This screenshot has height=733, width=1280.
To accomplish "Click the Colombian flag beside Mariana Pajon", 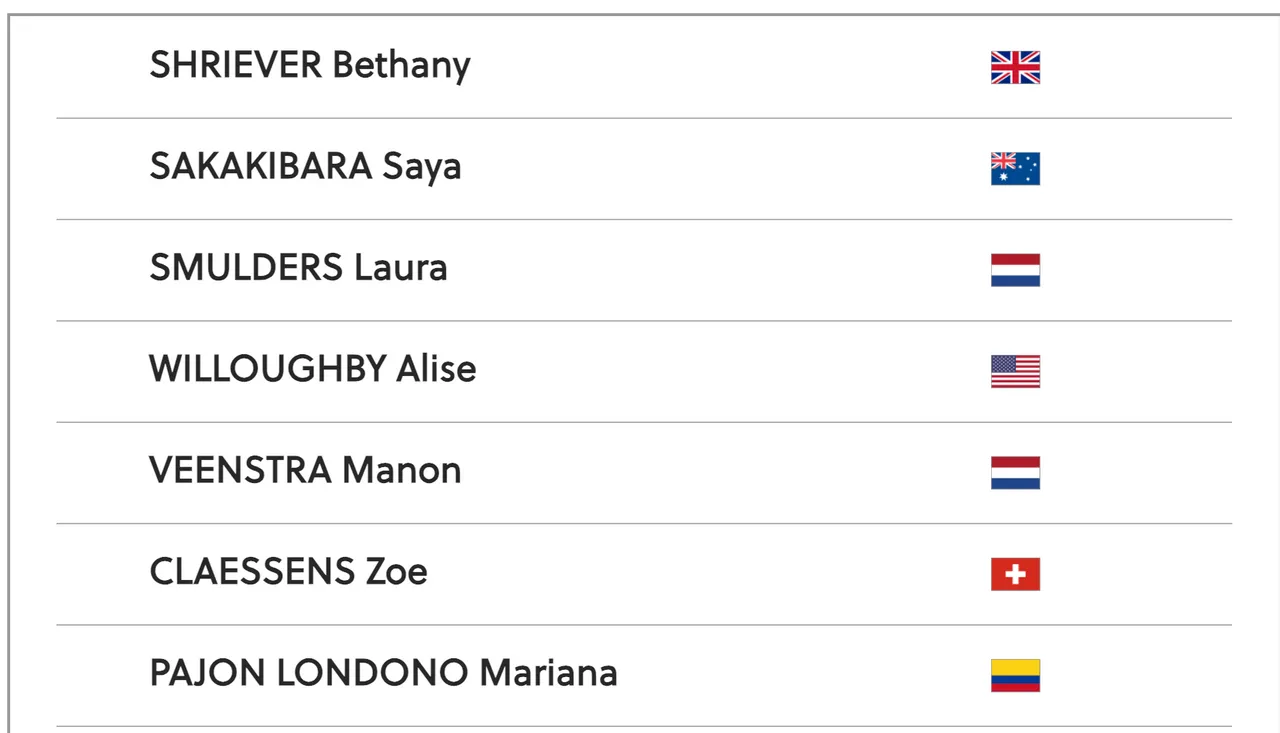I will point(1015,676).
